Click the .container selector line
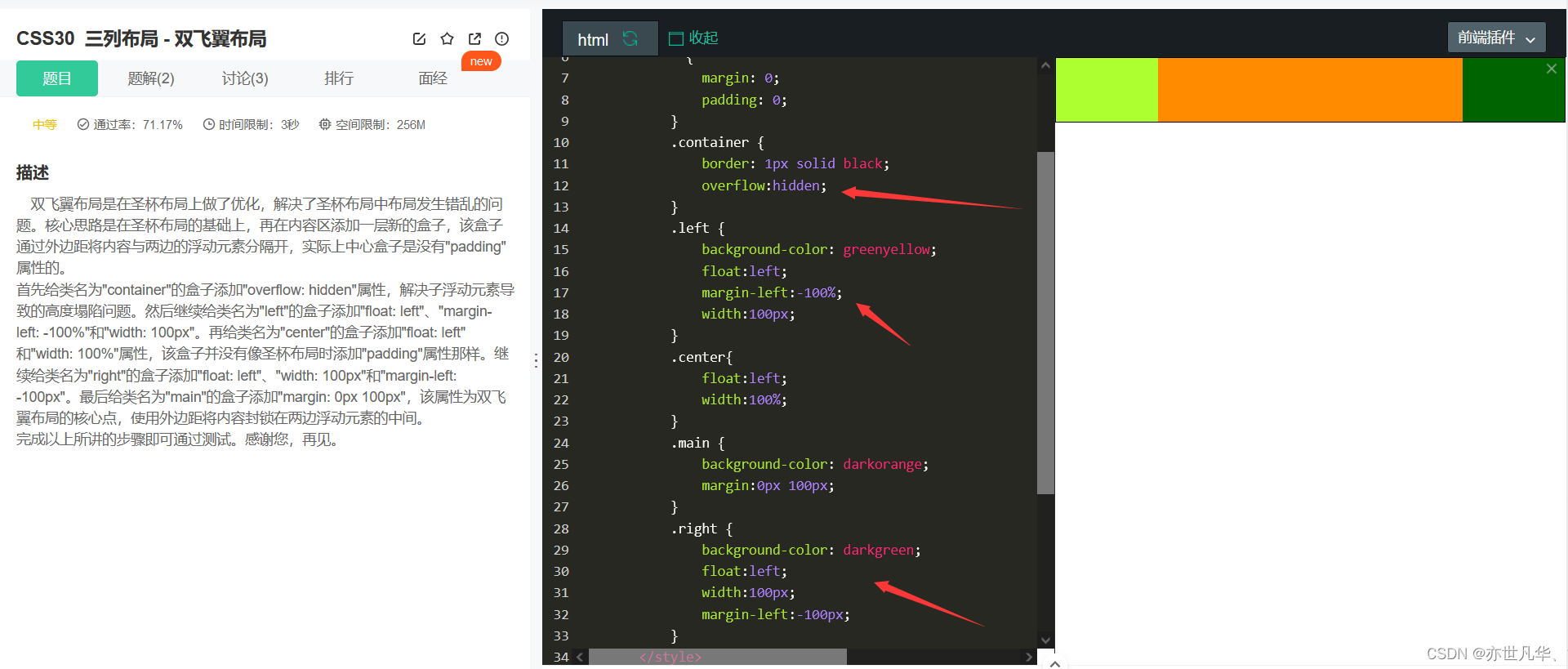The height and width of the screenshot is (669, 1568). [717, 142]
